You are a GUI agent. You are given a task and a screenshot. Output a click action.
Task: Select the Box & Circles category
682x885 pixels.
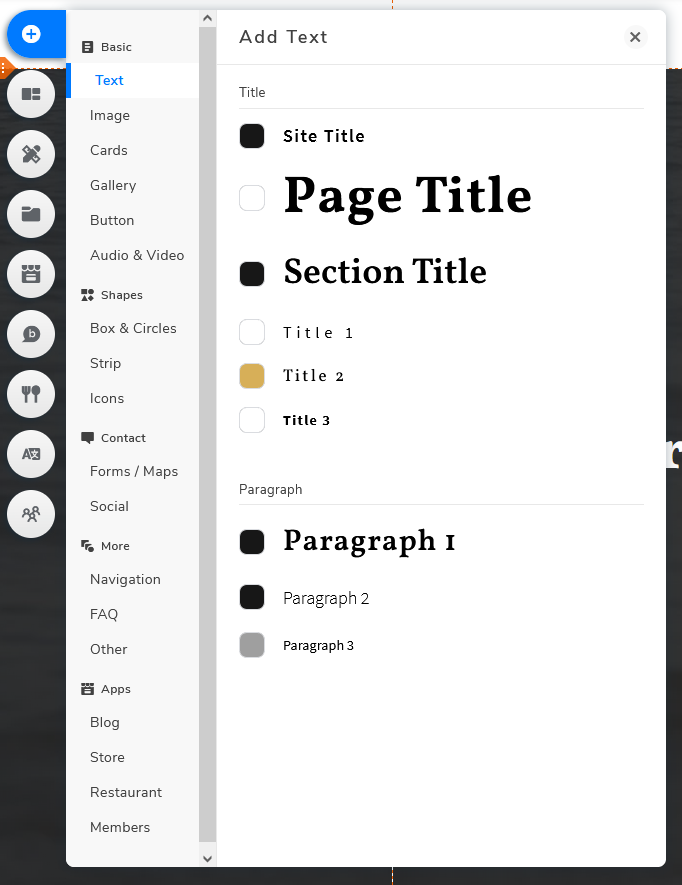(x=133, y=328)
